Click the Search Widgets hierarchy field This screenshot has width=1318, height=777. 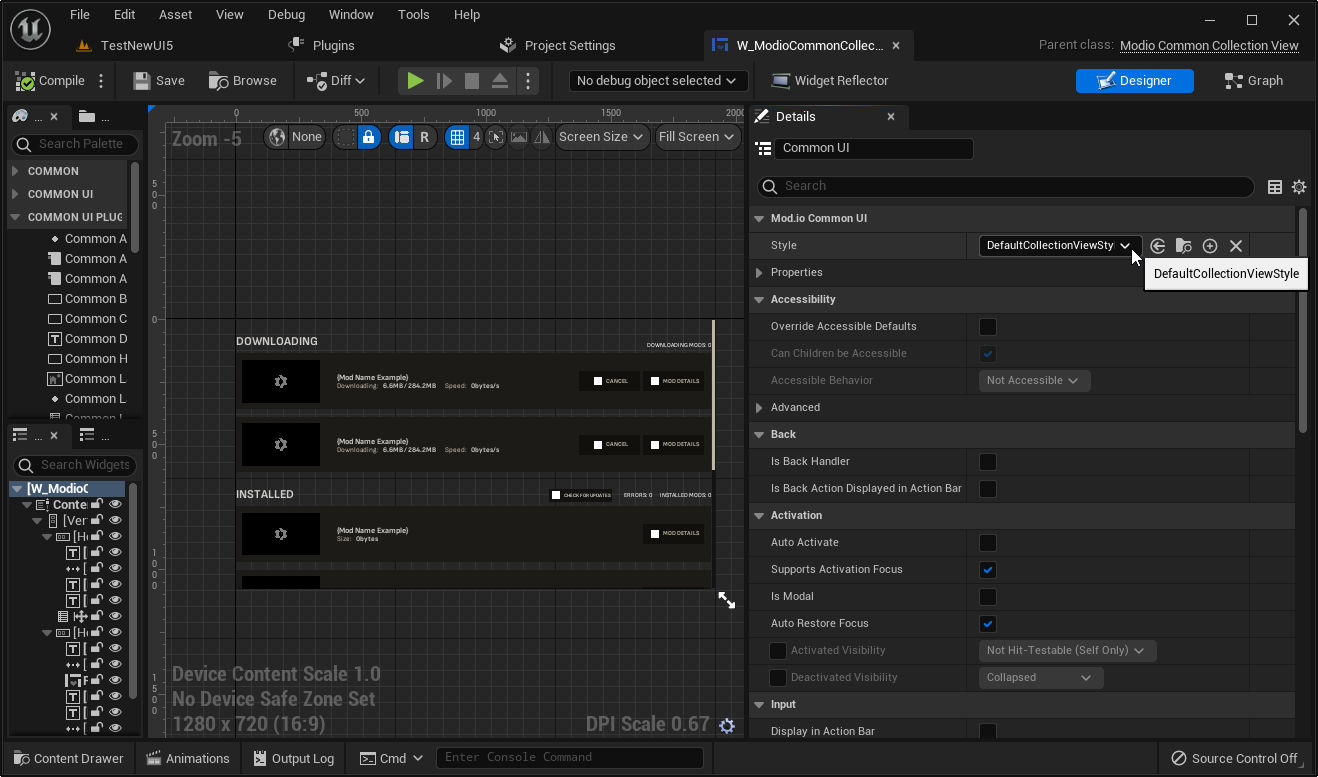(75, 465)
